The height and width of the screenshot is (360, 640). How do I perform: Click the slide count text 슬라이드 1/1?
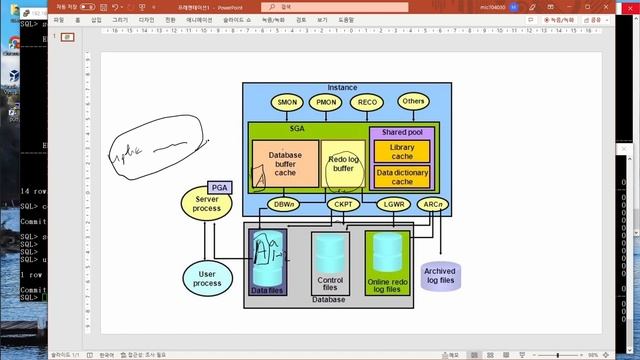tap(65, 355)
